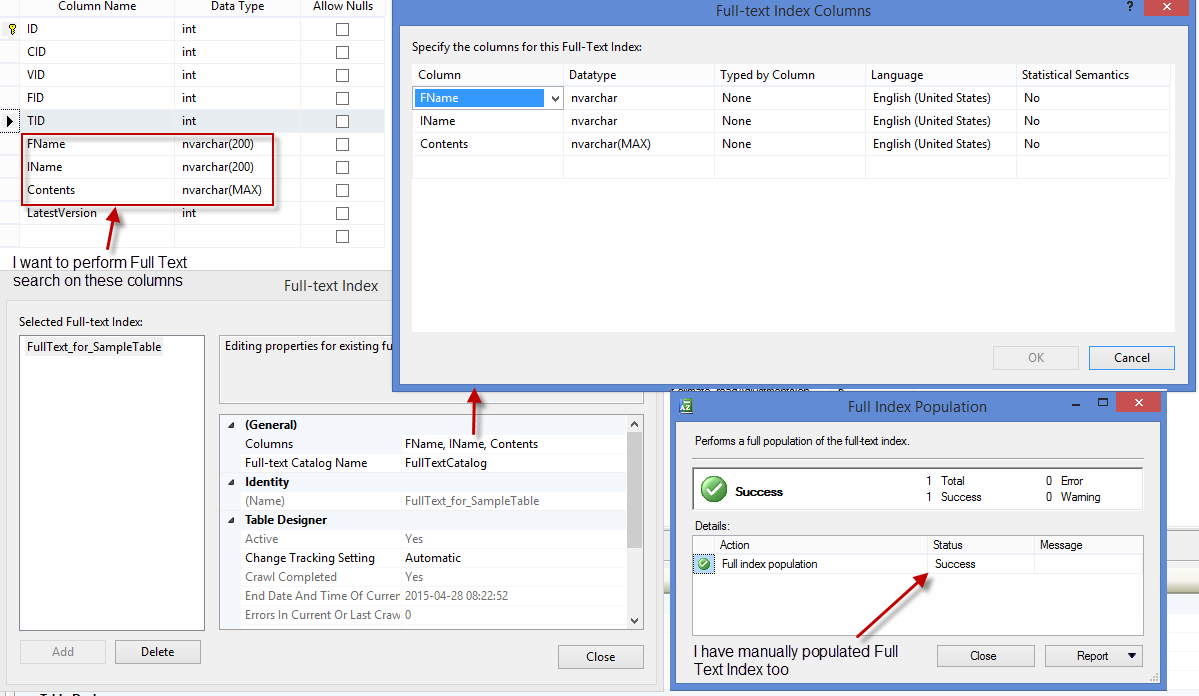This screenshot has width=1199, height=696.
Task: Maximize the Full Index Population window
Action: 1103,402
